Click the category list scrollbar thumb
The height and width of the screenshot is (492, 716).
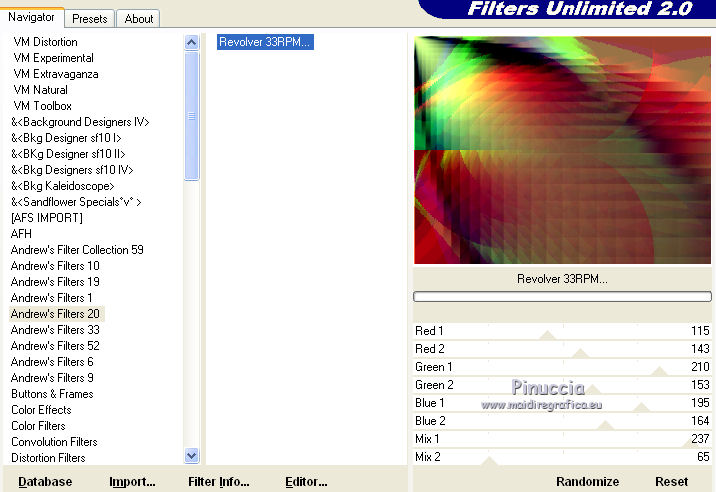point(192,116)
